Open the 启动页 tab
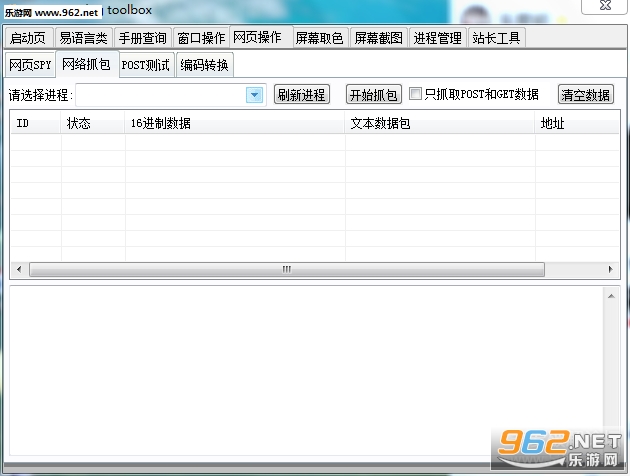Viewport: 630px width, 476px height. click(x=28, y=38)
